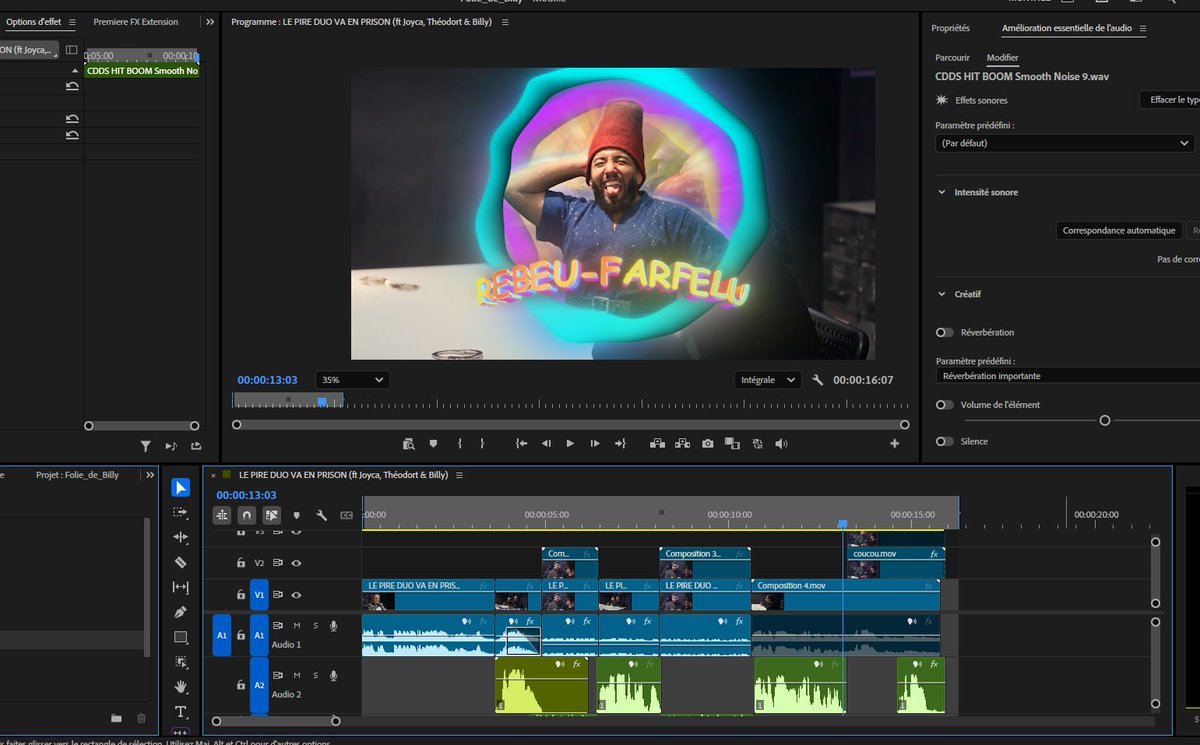Toggle Silence switch
The image size is (1200, 745).
pos(944,441)
